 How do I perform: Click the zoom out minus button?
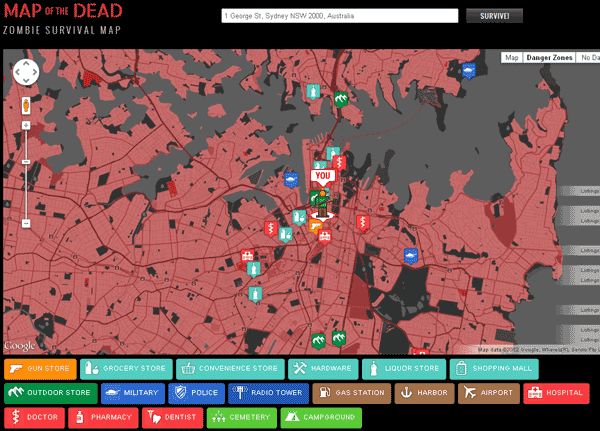tap(26, 223)
